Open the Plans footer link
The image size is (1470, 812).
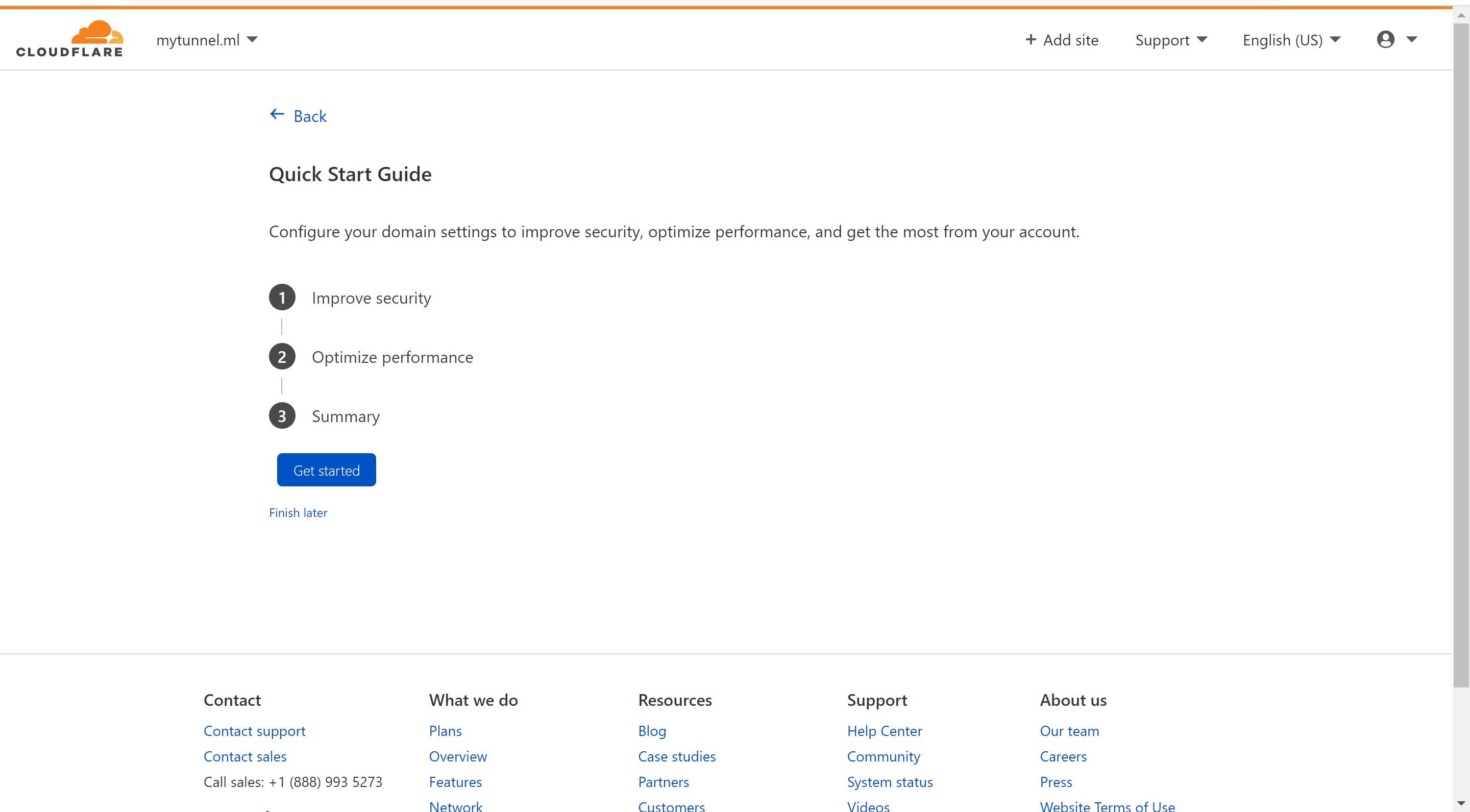point(445,731)
